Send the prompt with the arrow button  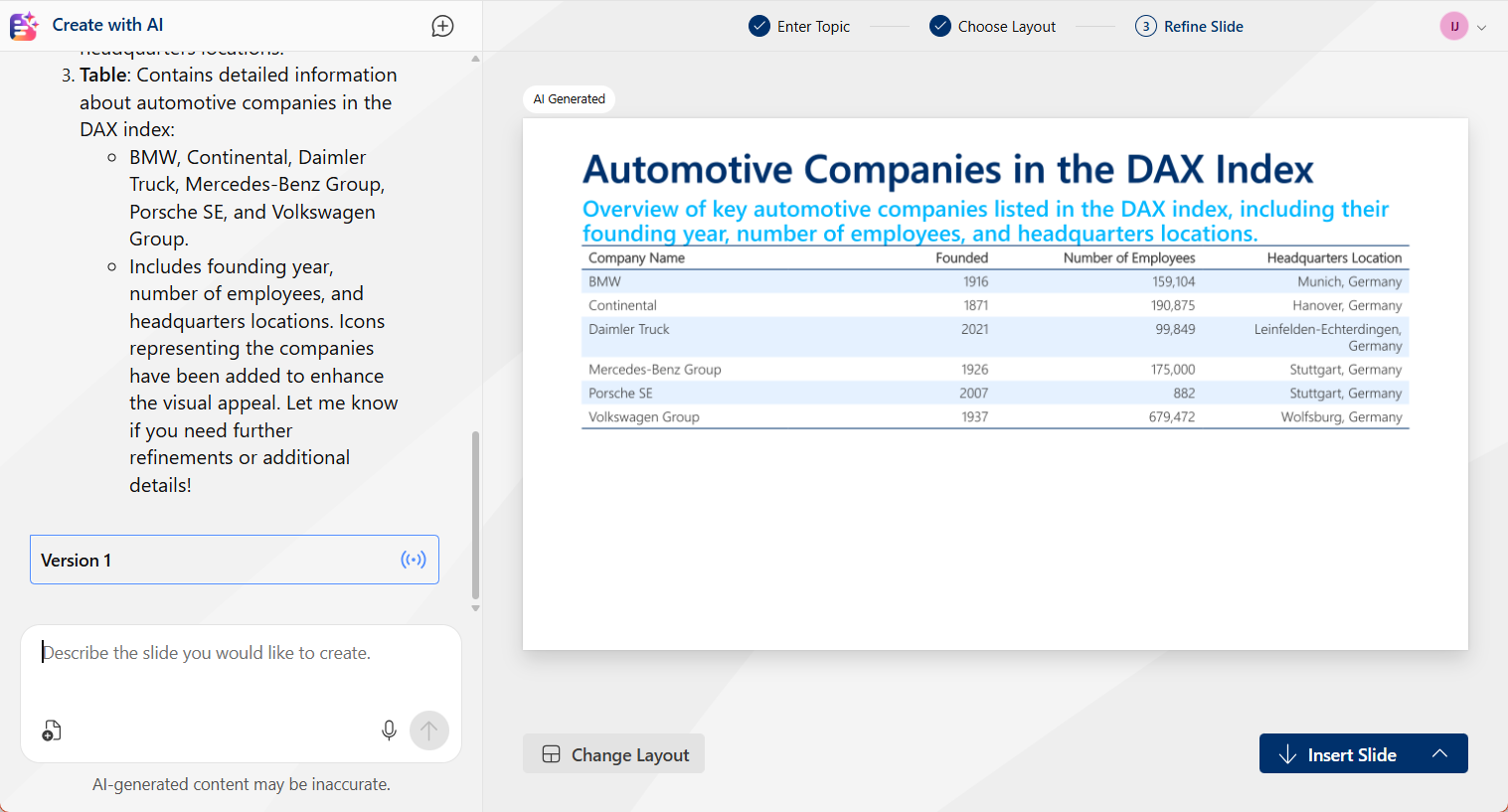(429, 731)
